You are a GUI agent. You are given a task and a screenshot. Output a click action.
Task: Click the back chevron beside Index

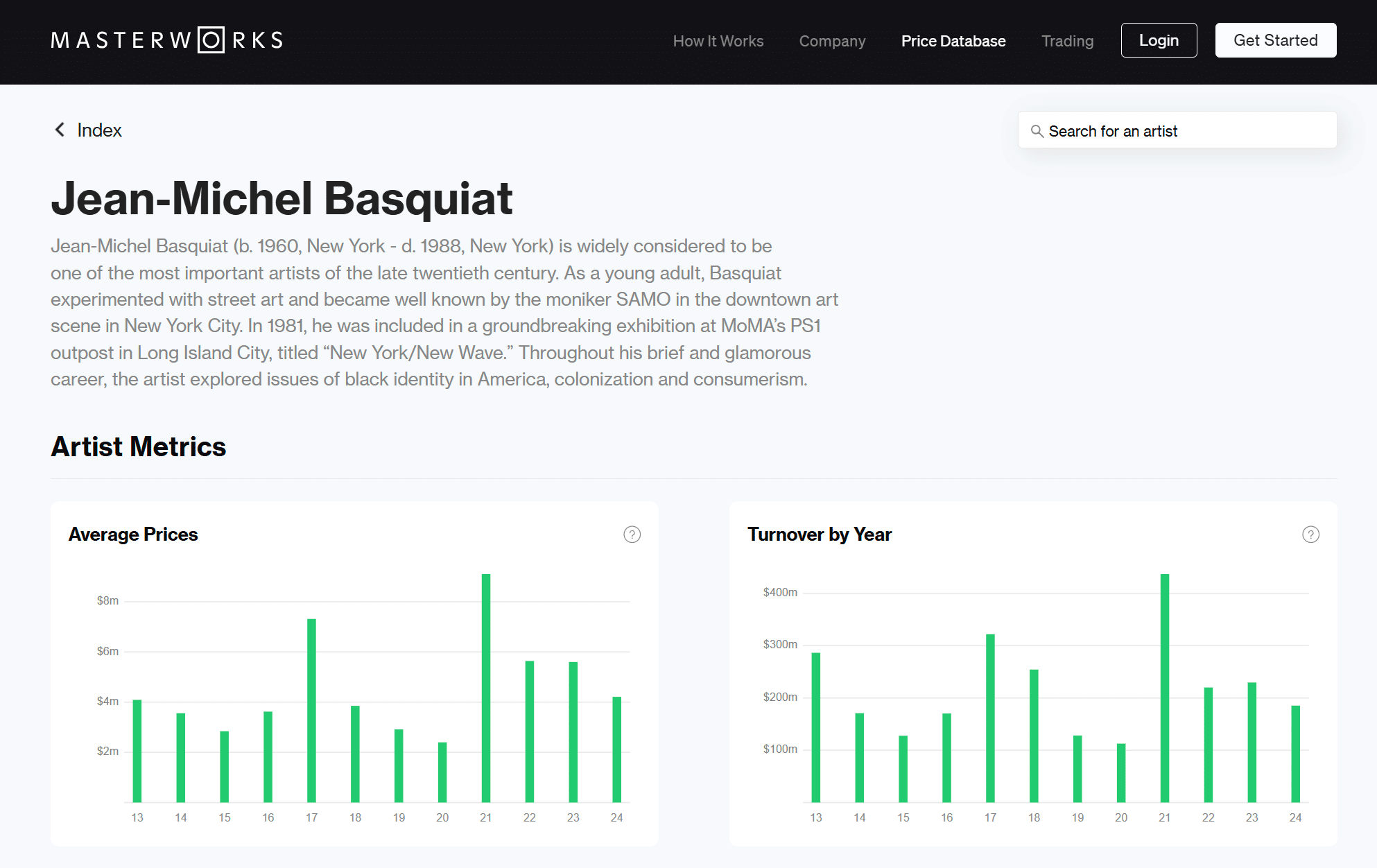point(60,130)
